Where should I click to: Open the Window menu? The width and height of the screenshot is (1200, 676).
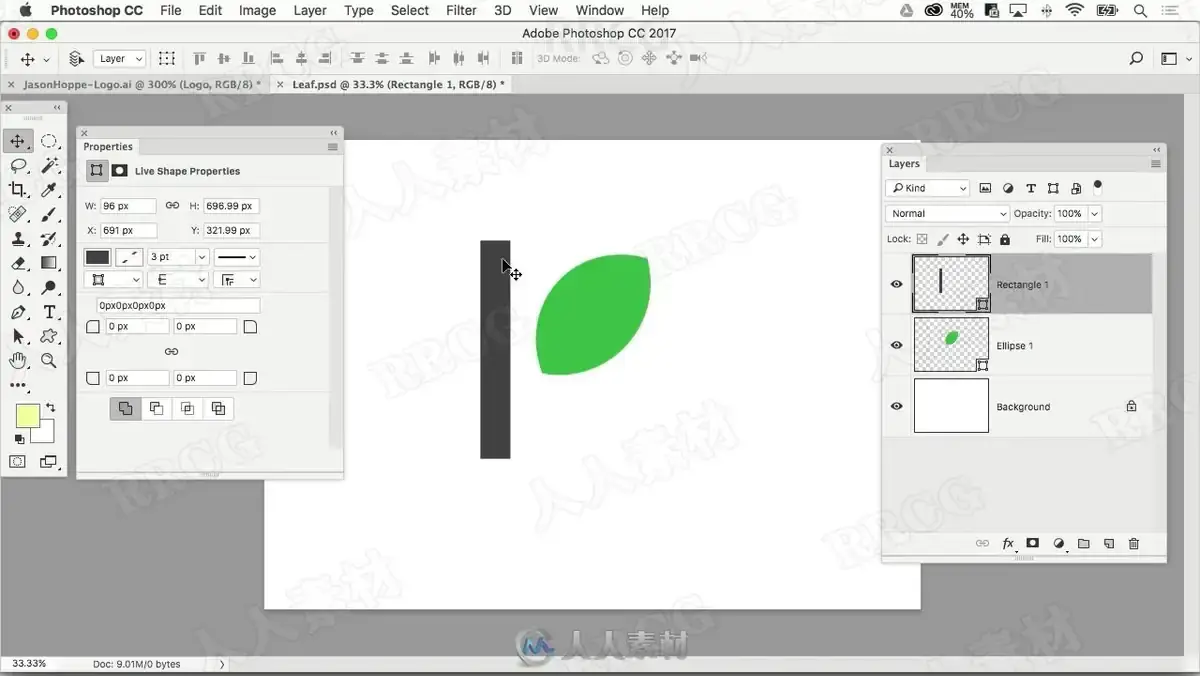pos(600,10)
